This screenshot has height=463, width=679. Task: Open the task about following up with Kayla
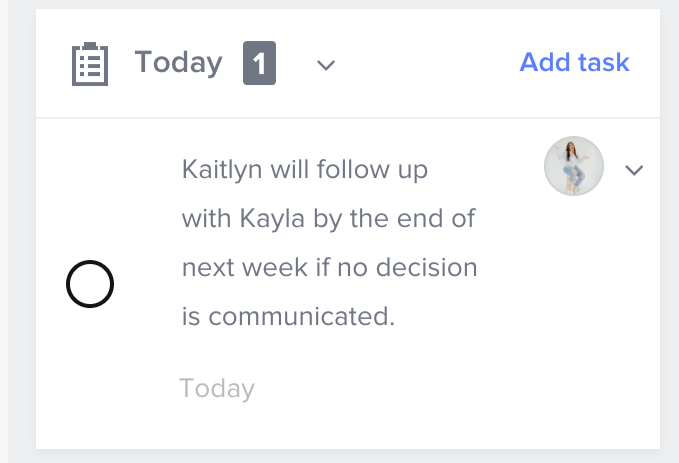(329, 243)
